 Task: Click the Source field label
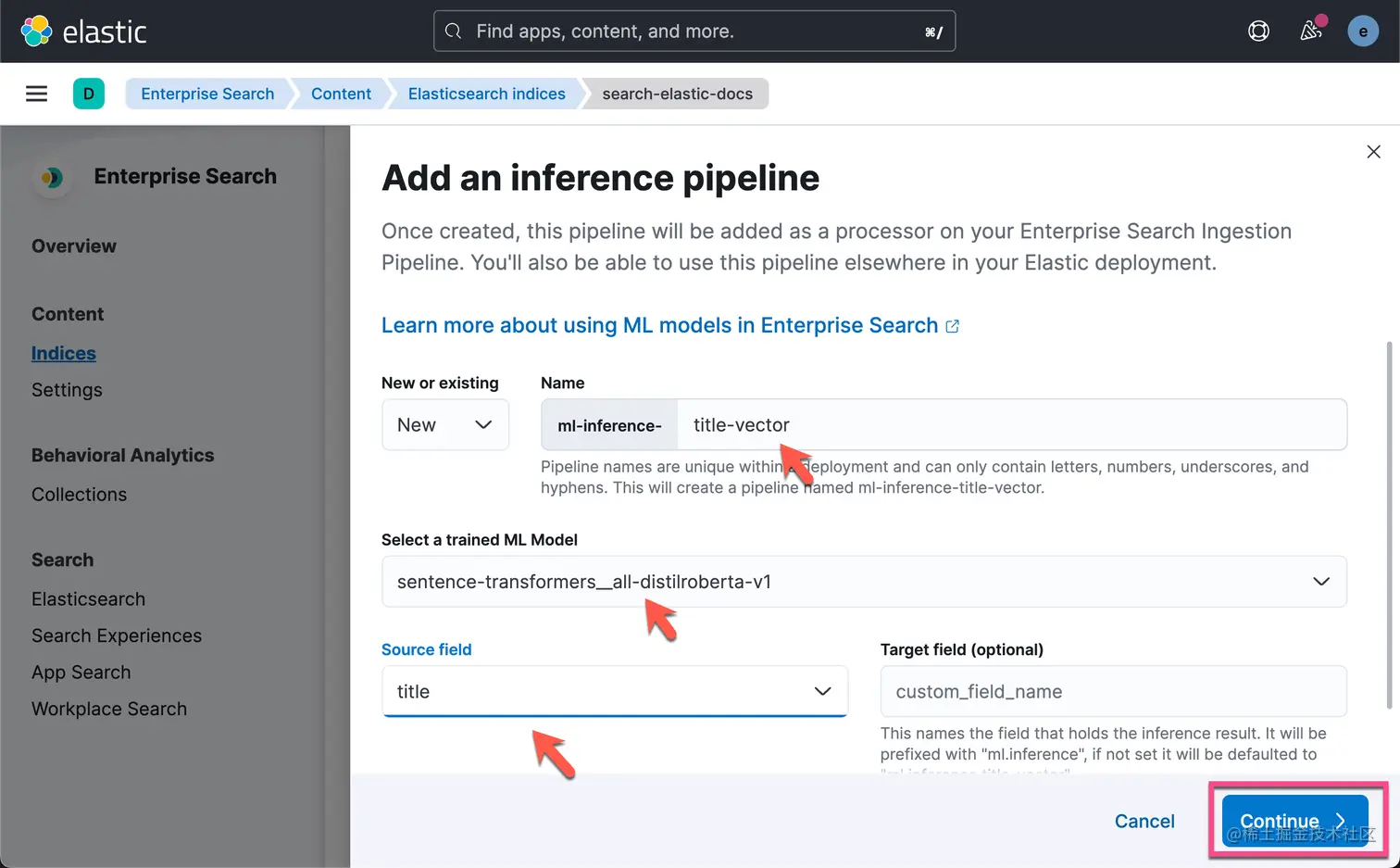click(427, 649)
